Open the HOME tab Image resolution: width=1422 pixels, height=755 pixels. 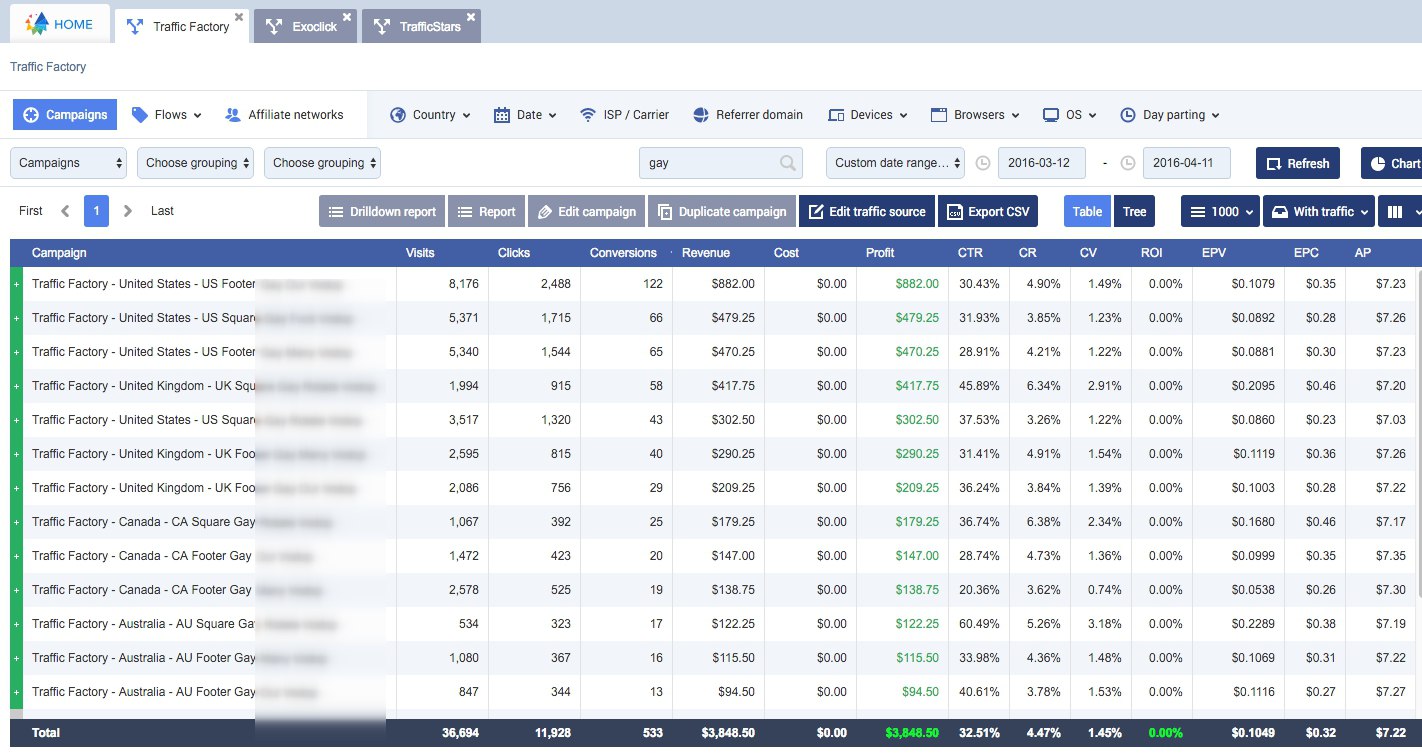coord(60,25)
